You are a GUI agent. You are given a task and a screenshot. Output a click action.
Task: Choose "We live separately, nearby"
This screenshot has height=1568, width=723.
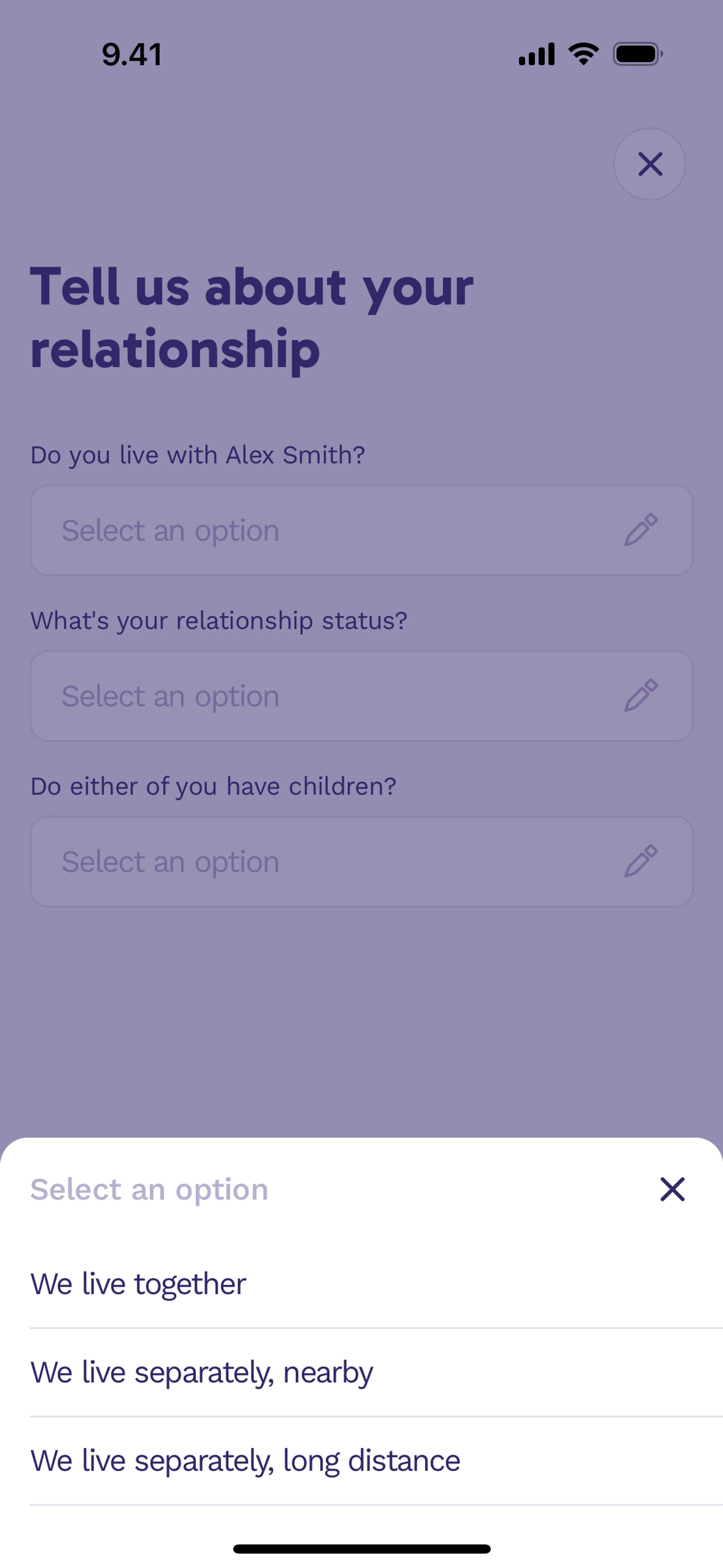(x=202, y=1372)
